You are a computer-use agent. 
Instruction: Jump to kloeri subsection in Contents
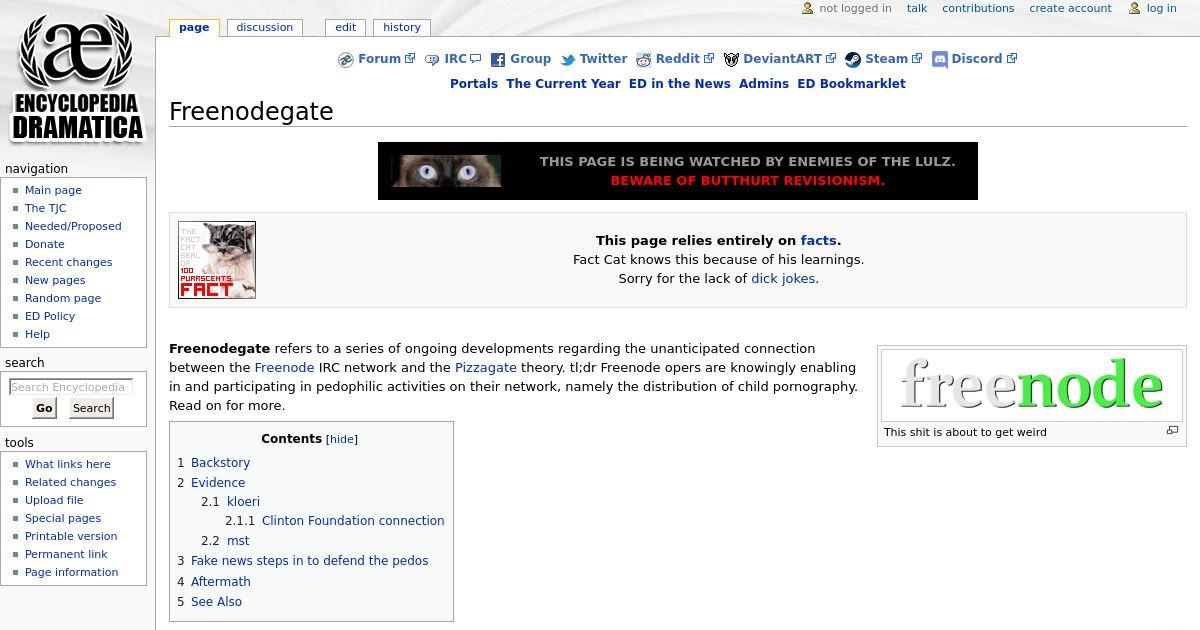243,502
